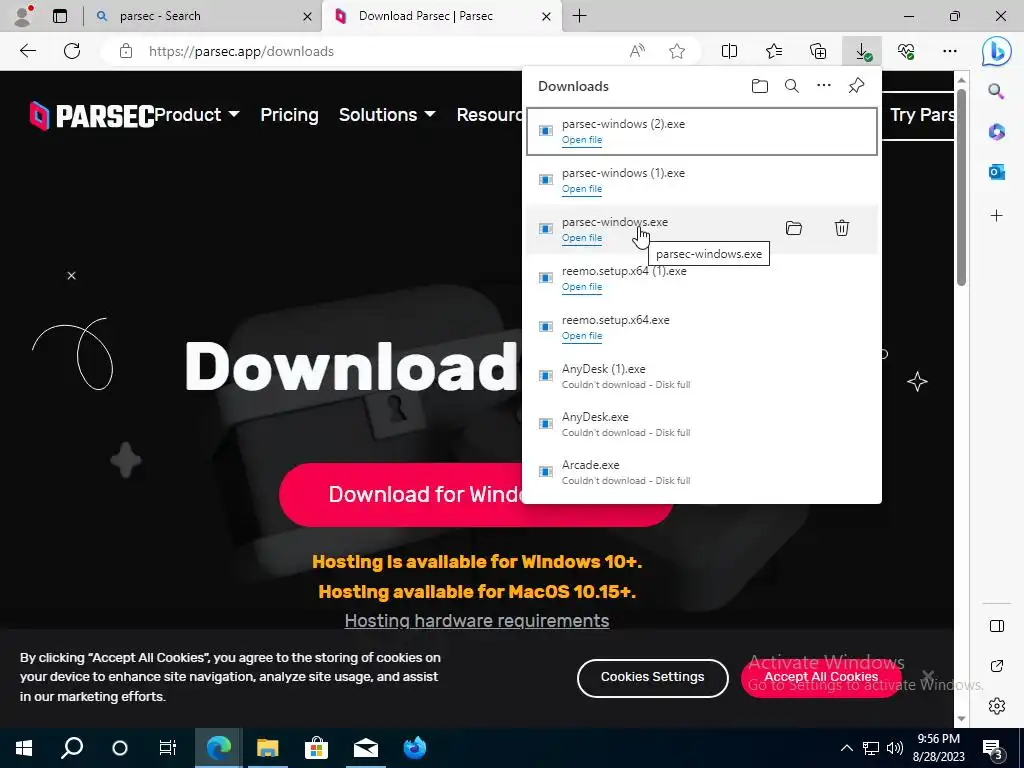
Task: Select the AnyDesk.exe download entry
Action: point(702,424)
